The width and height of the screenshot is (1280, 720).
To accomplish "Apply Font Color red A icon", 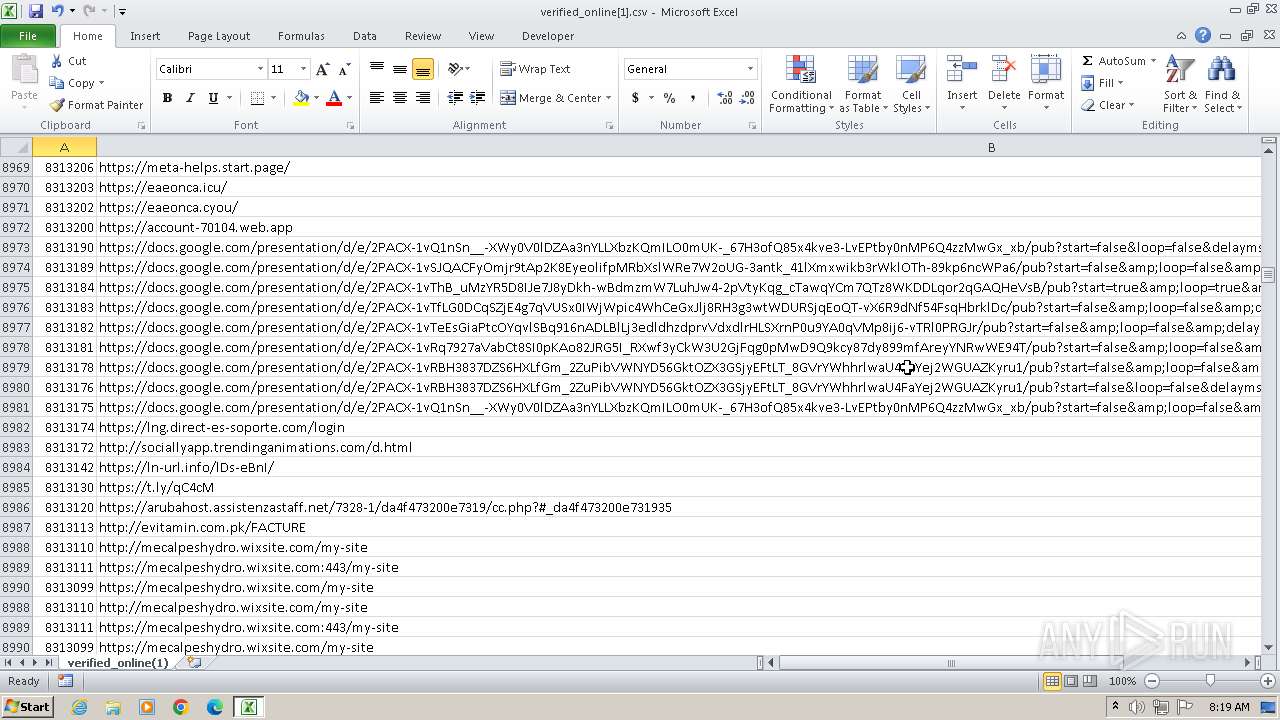I will click(334, 98).
